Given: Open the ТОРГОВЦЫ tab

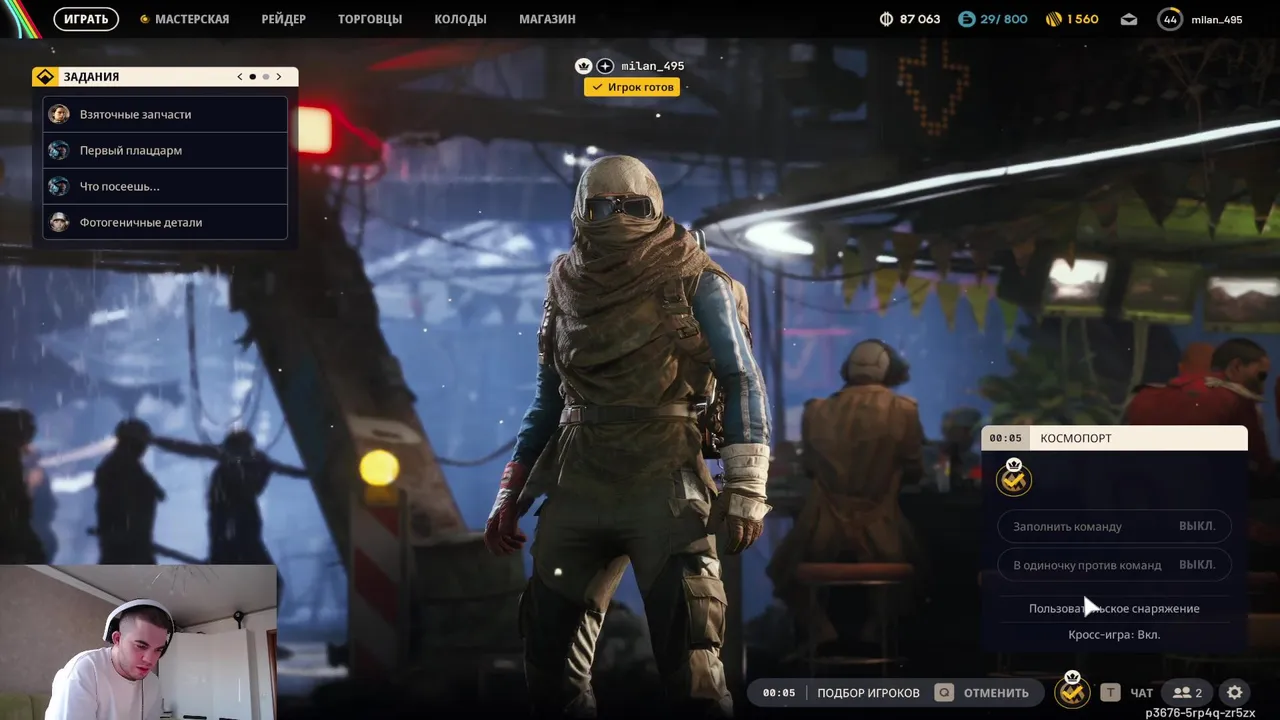Looking at the screenshot, I should point(370,19).
